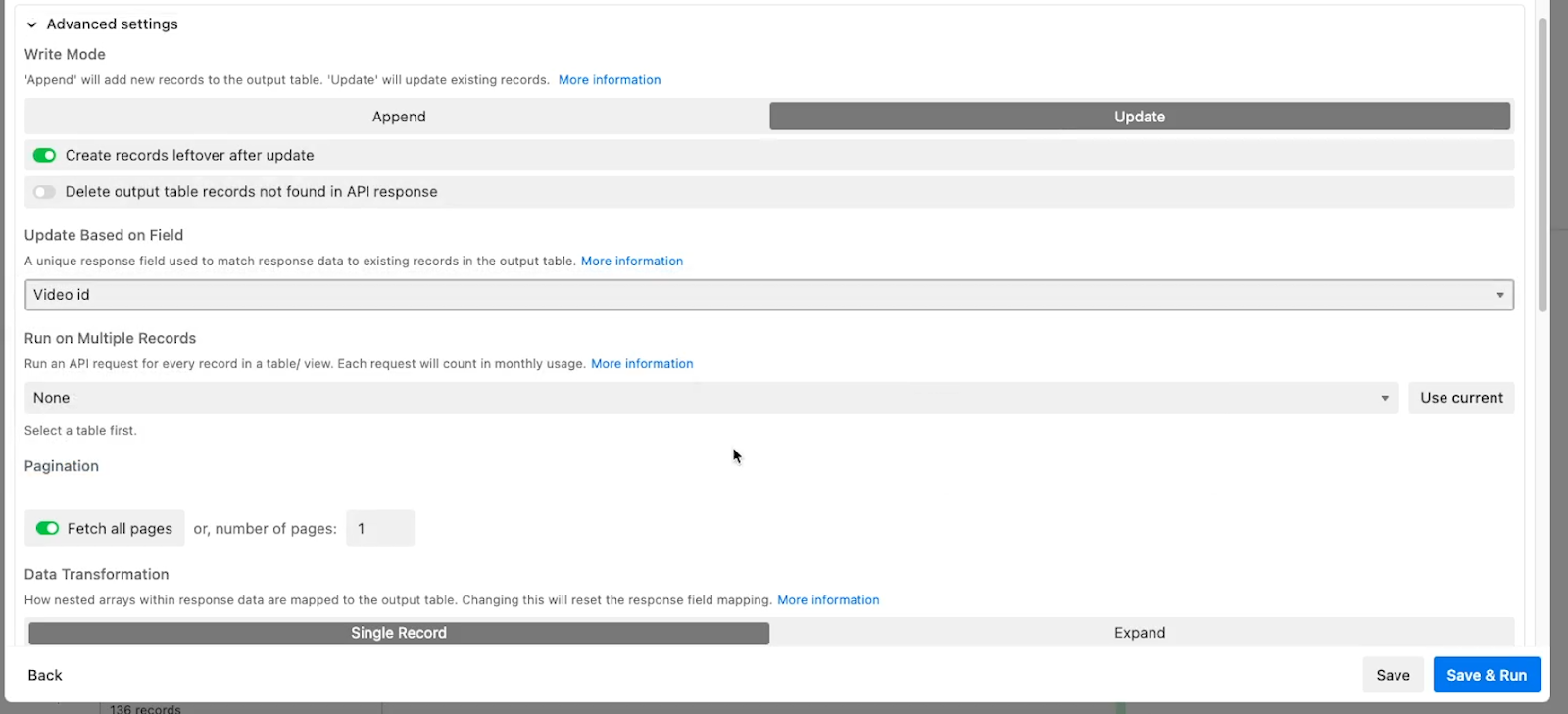Open Run on Multiple Records More information link
This screenshot has height=714, width=1568.
642,364
